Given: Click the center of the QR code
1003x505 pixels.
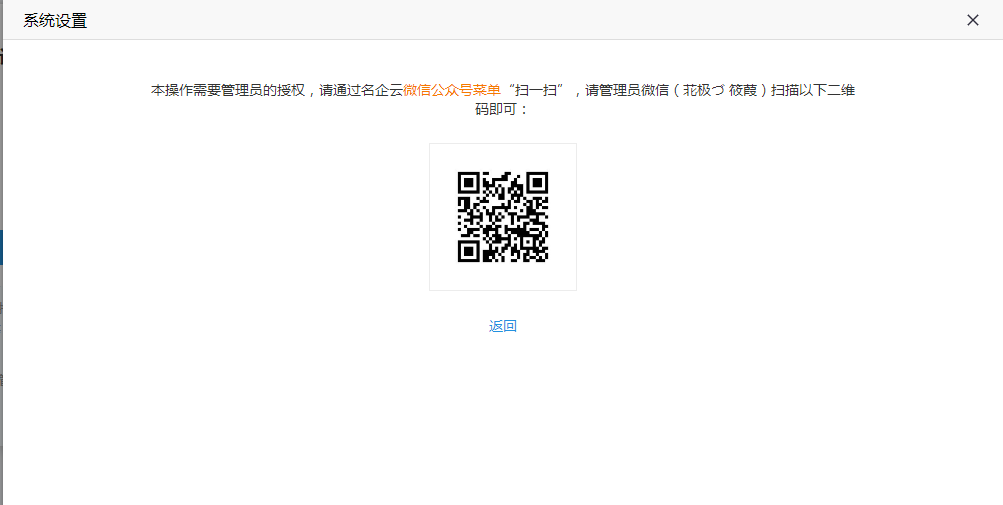Looking at the screenshot, I should [503, 217].
